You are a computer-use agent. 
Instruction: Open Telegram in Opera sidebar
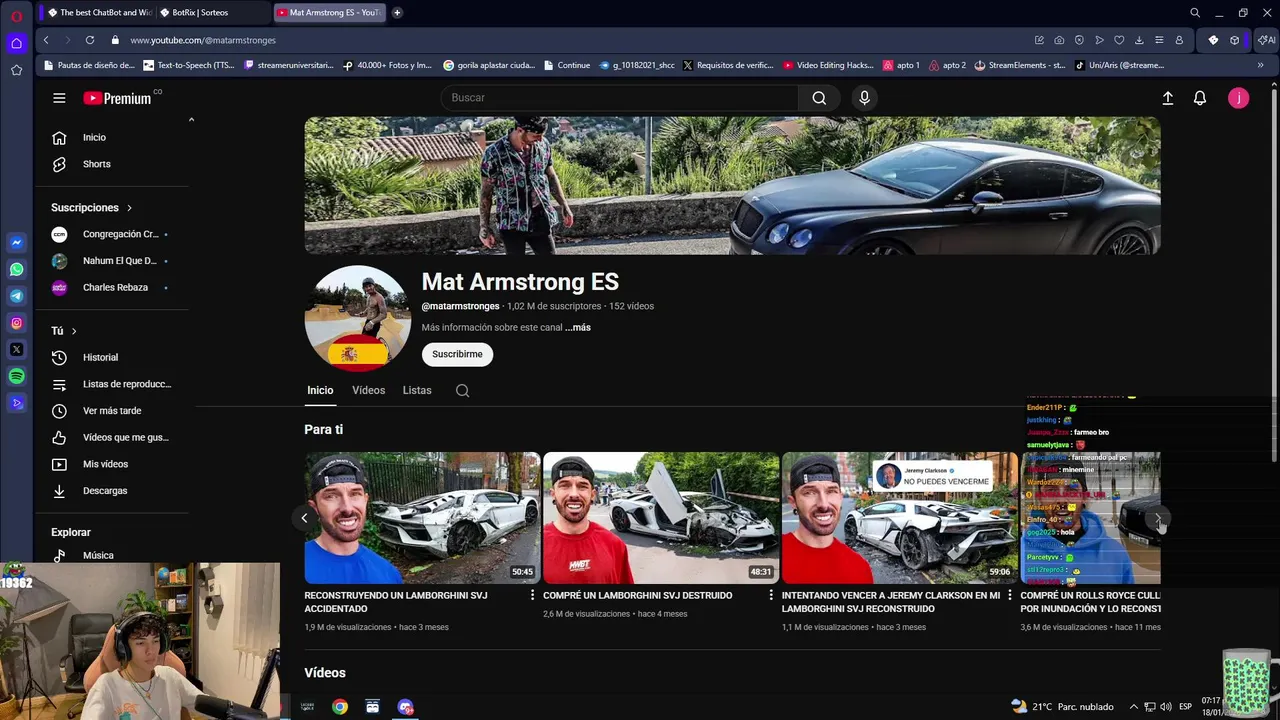[x=16, y=296]
